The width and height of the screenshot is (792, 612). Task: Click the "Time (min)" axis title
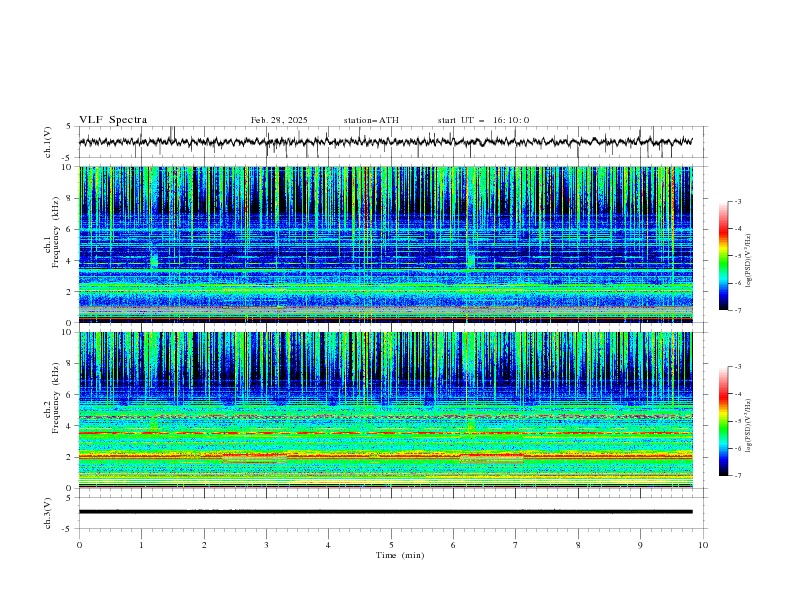coord(400,555)
